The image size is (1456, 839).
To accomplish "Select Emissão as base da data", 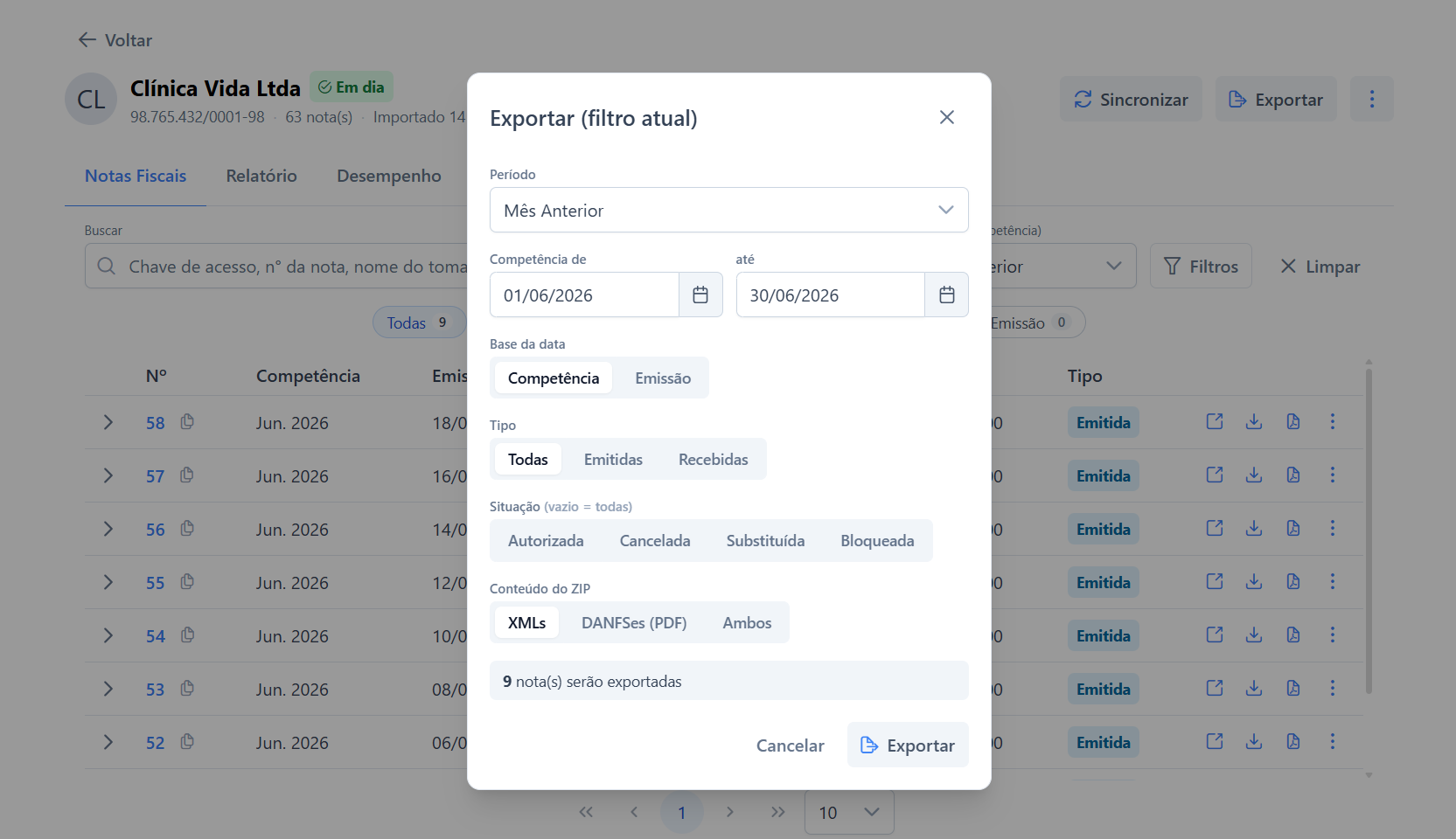I will click(663, 378).
